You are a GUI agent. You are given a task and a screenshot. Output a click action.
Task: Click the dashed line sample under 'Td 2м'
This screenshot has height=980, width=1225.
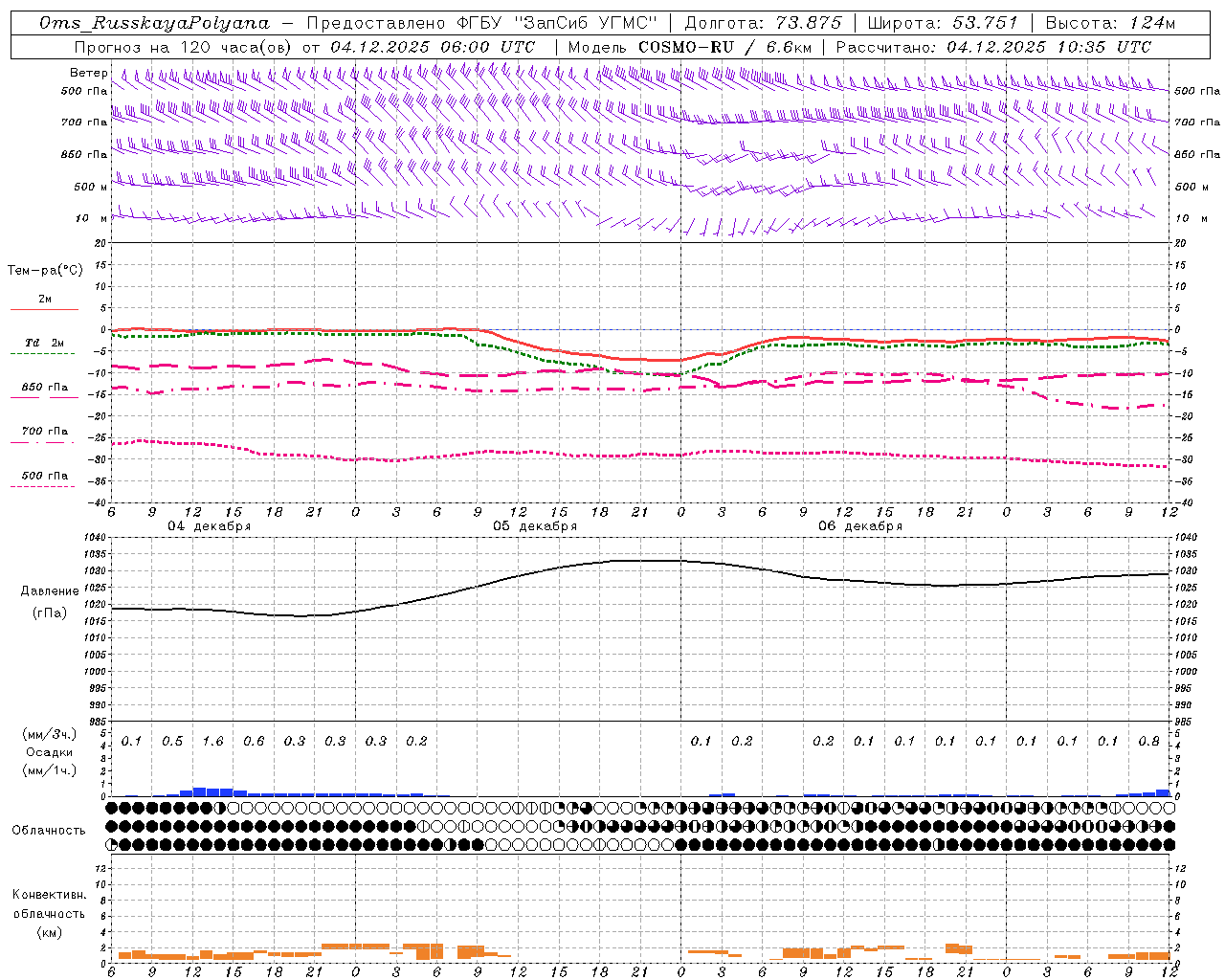pos(42,354)
